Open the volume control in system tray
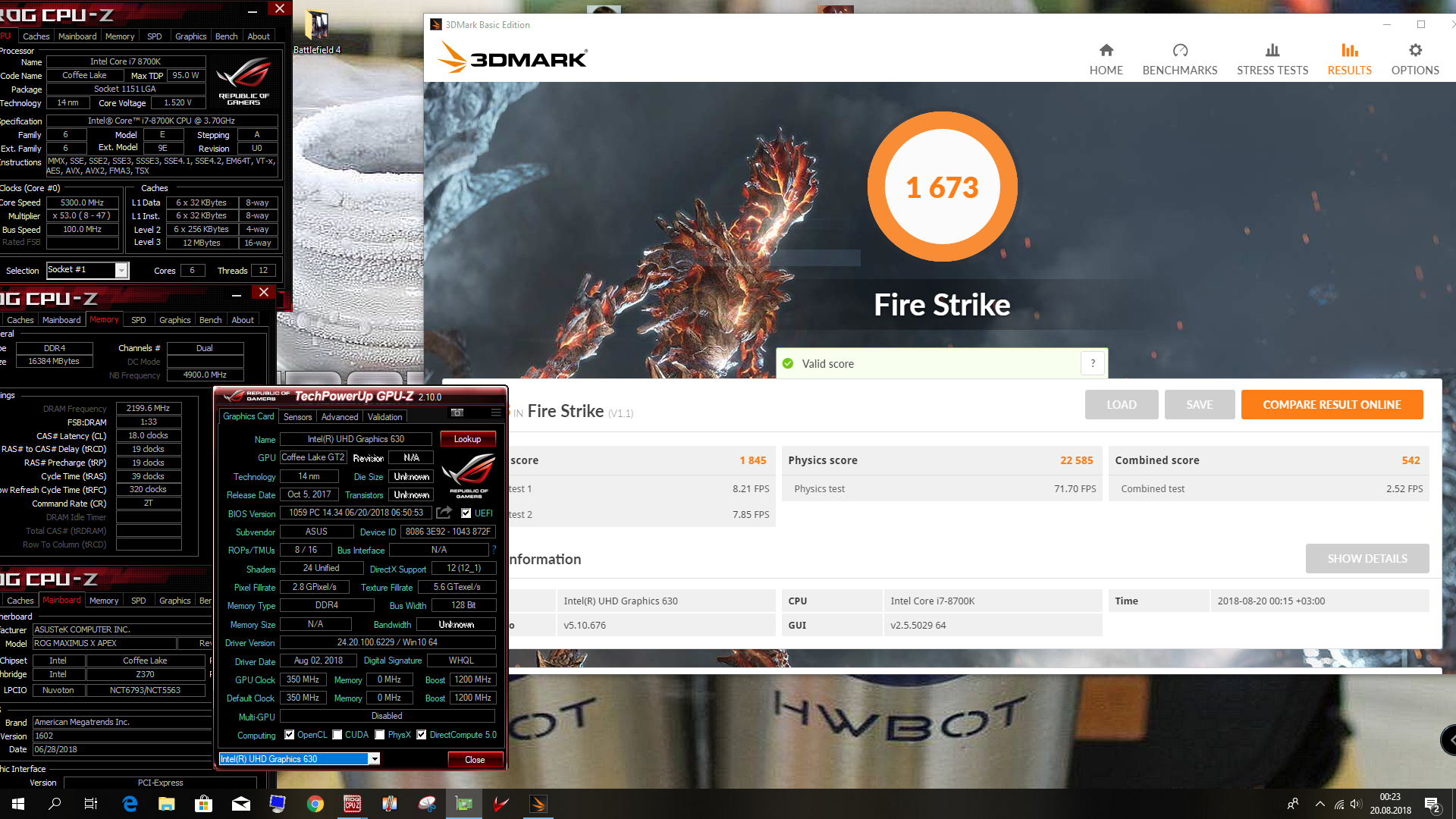Viewport: 1456px width, 819px height. [1356, 804]
